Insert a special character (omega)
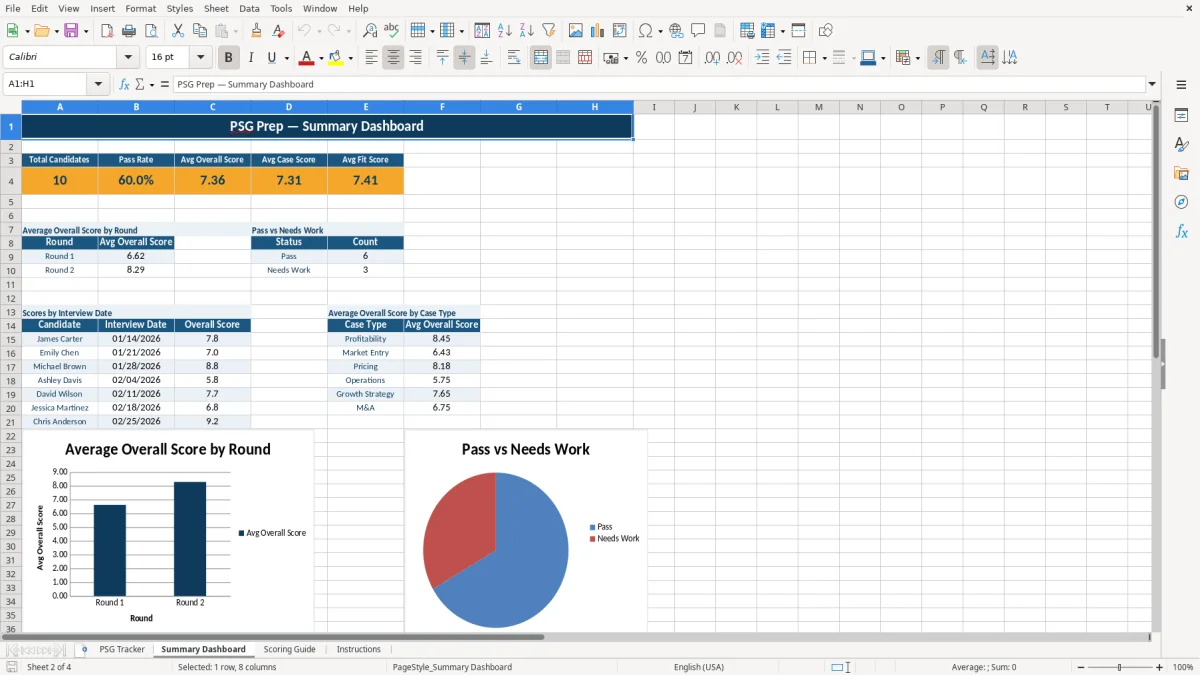1200x675 pixels. [645, 31]
